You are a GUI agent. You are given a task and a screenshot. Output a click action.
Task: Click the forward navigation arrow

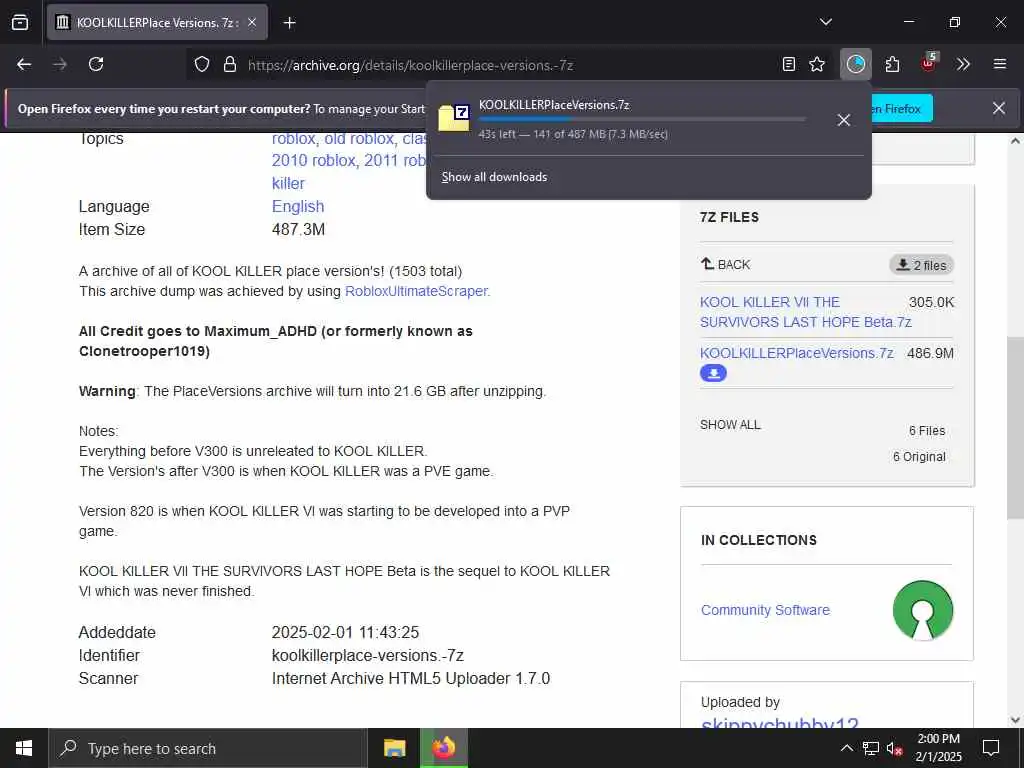pyautogui.click(x=60, y=64)
